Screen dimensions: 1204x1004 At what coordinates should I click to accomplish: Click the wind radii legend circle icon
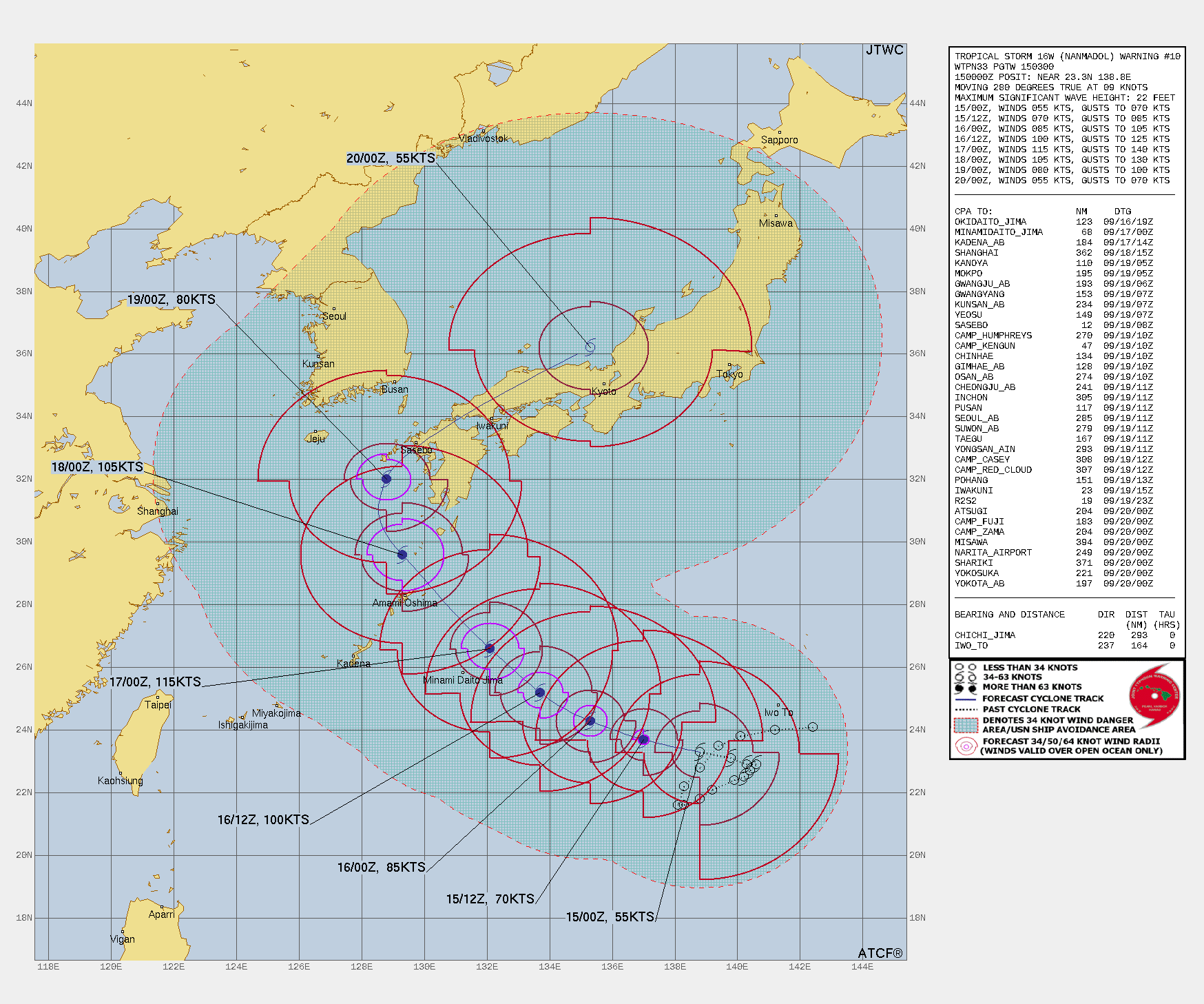pyautogui.click(x=966, y=746)
